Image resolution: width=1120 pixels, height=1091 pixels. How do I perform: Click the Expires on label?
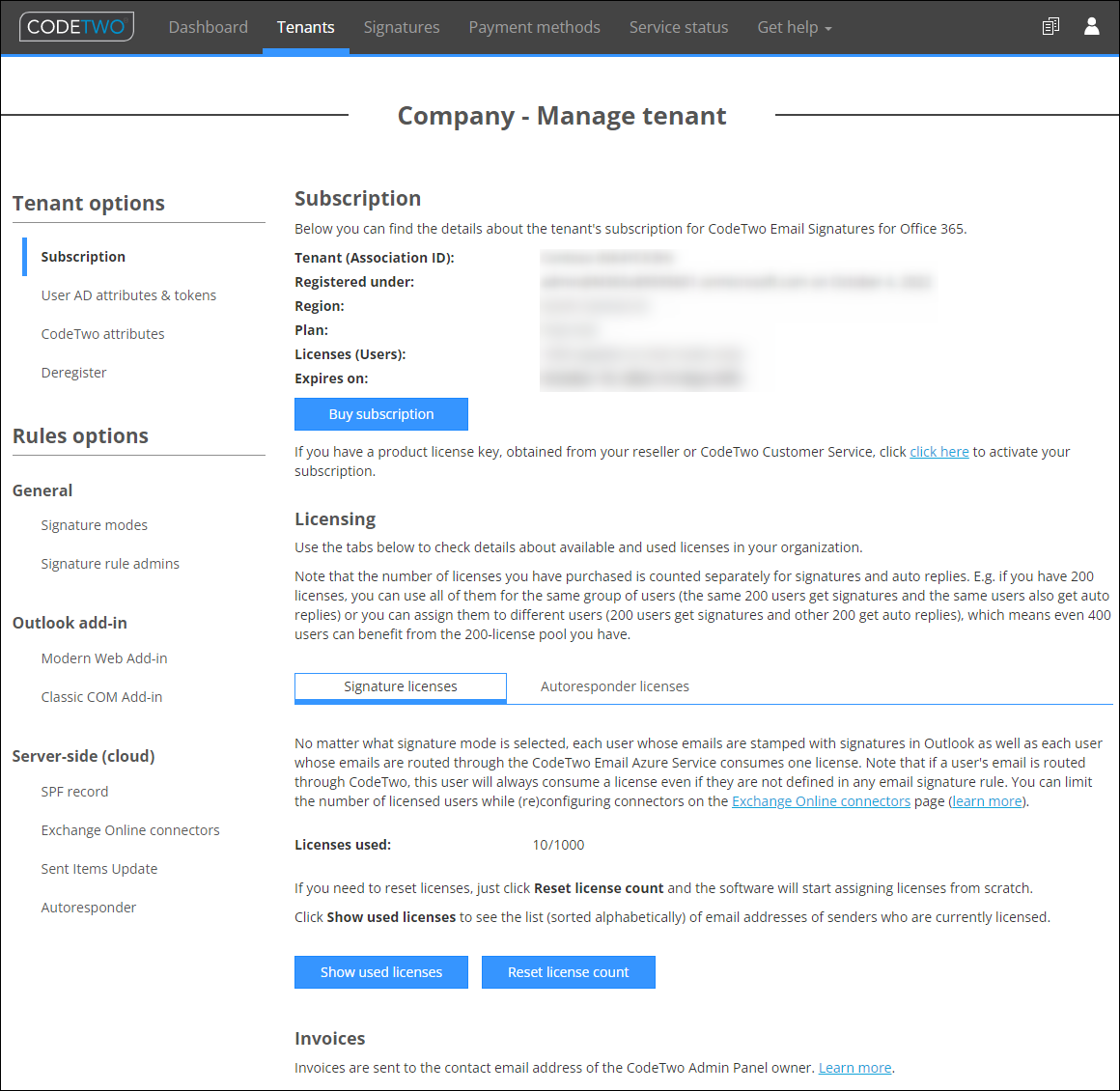331,378
